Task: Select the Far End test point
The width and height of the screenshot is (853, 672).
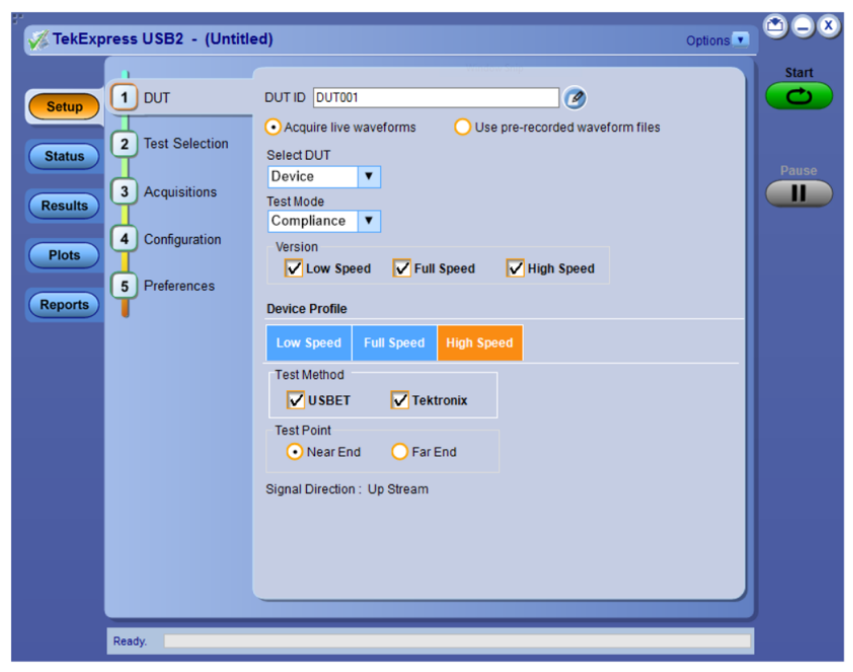Action: 400,452
